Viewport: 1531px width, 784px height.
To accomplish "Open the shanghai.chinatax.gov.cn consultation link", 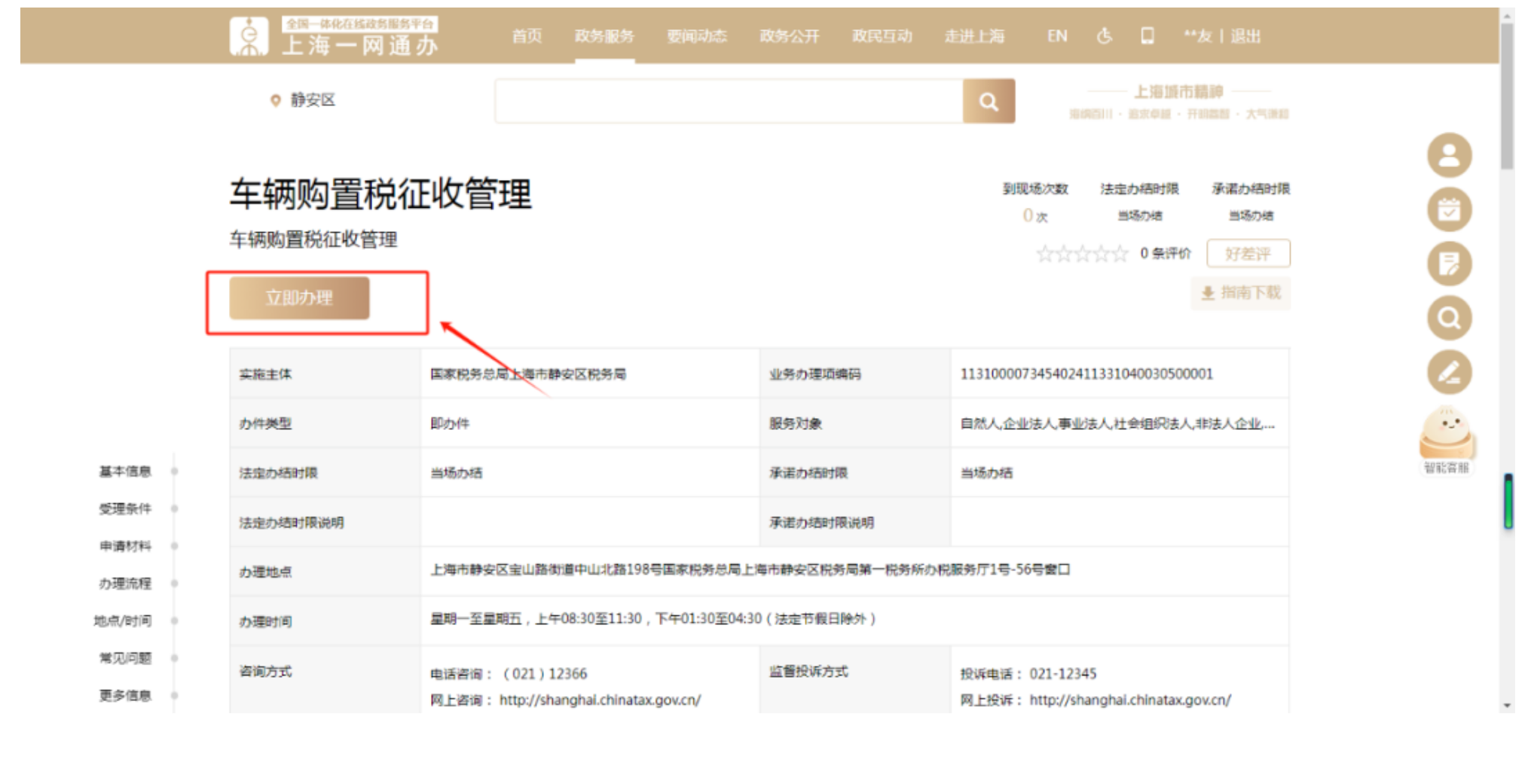I will pos(600,700).
